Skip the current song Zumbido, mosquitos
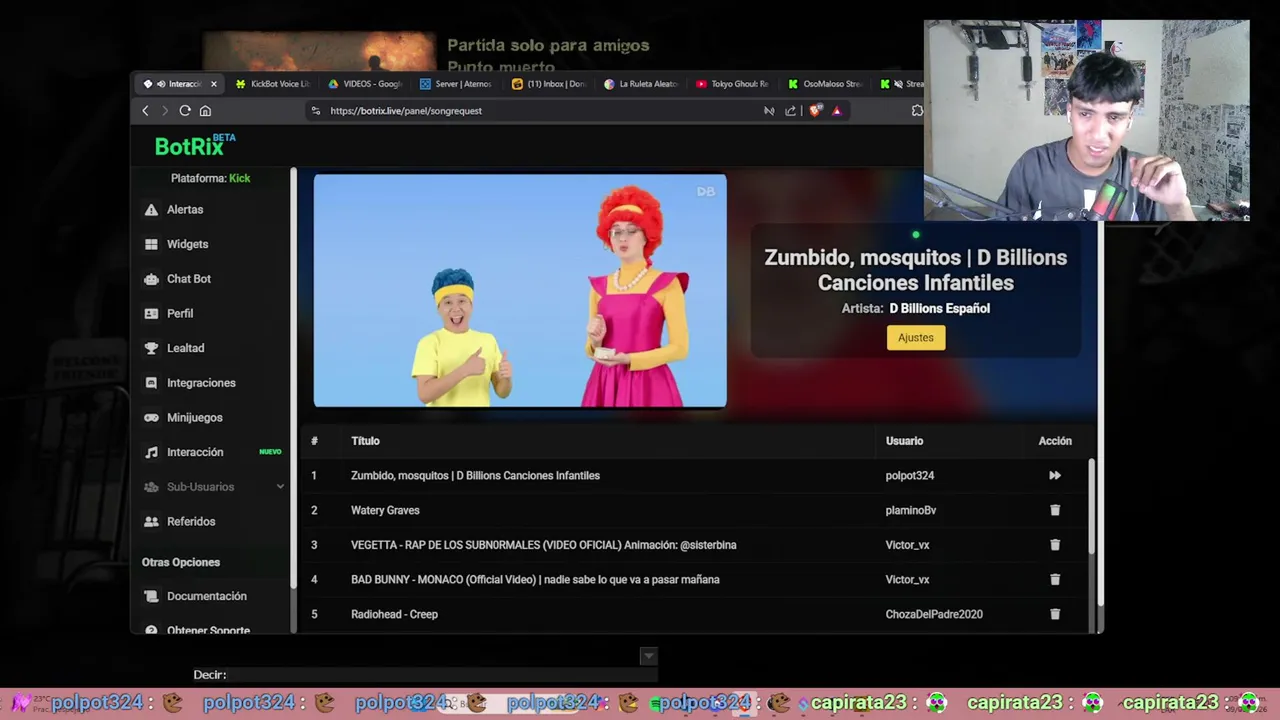The image size is (1280, 720). [1054, 476]
